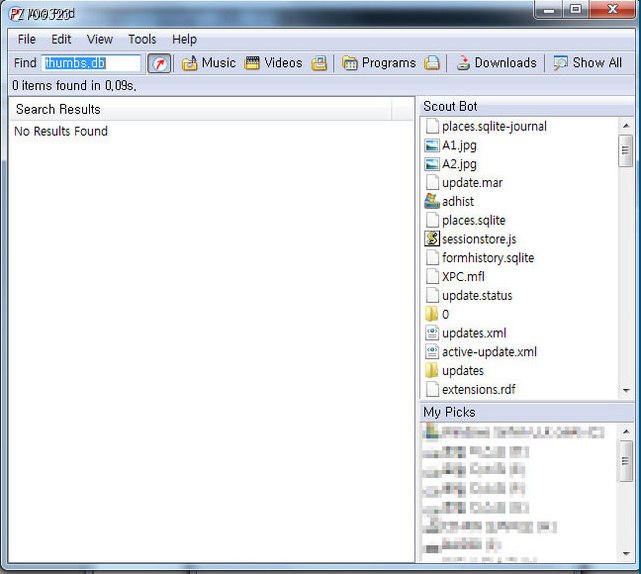
Task: Filter results by Programs
Action: [x=379, y=63]
